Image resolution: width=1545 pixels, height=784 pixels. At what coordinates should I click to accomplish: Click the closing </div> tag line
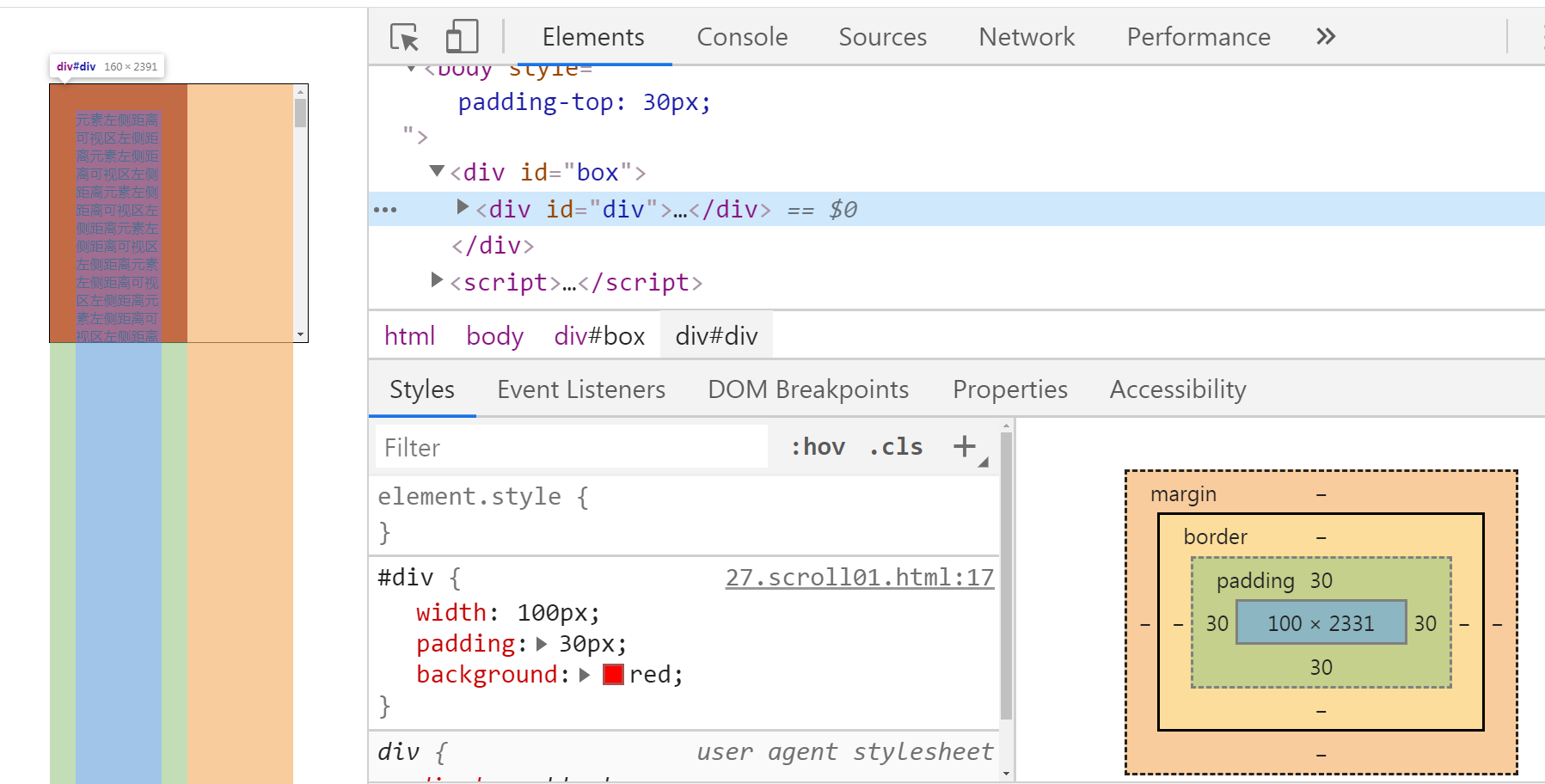493,246
